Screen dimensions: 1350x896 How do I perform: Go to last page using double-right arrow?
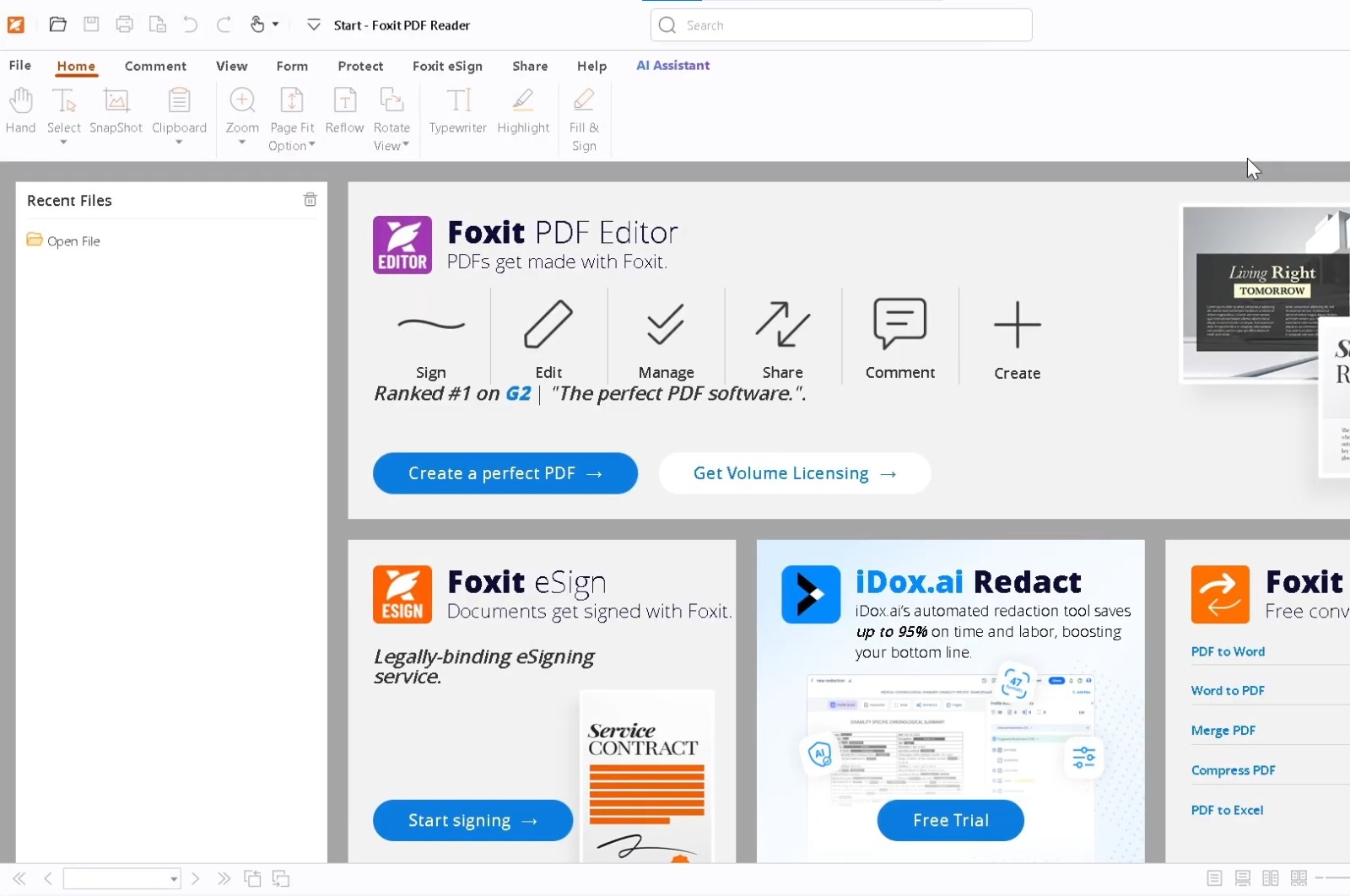pos(224,878)
